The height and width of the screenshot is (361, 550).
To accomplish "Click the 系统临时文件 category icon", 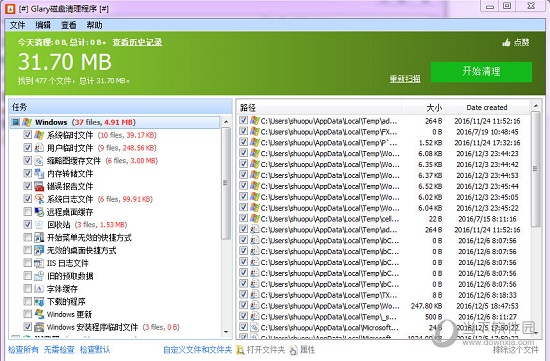I will click(x=39, y=135).
